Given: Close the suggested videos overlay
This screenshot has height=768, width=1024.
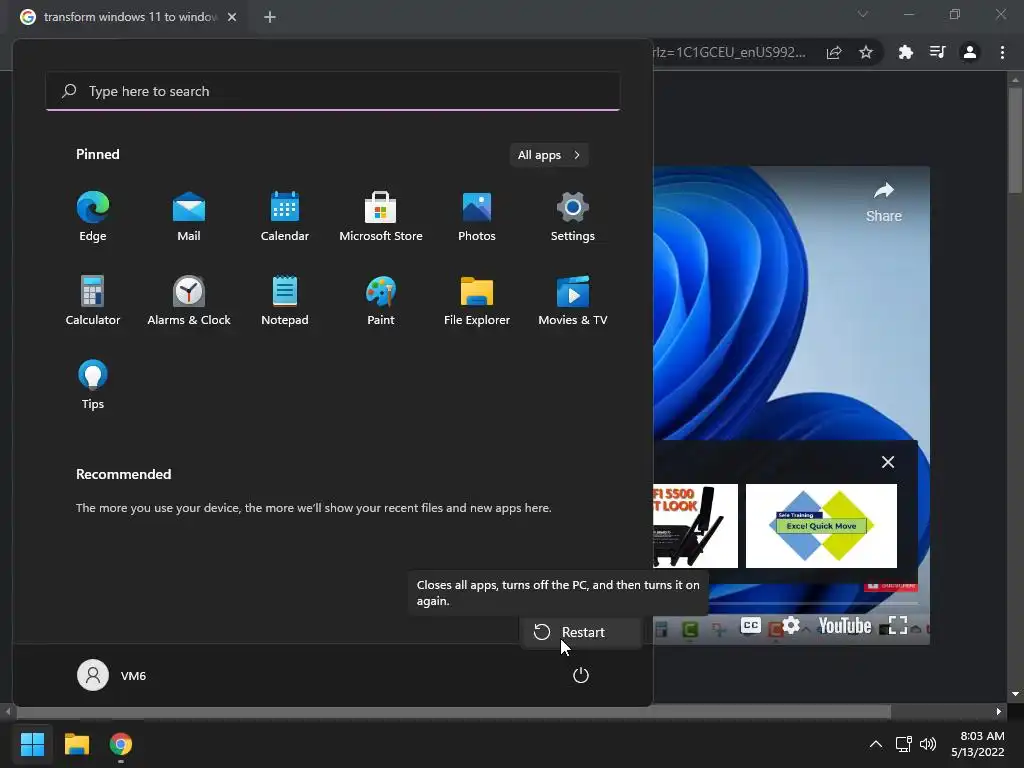Looking at the screenshot, I should pyautogui.click(x=888, y=462).
